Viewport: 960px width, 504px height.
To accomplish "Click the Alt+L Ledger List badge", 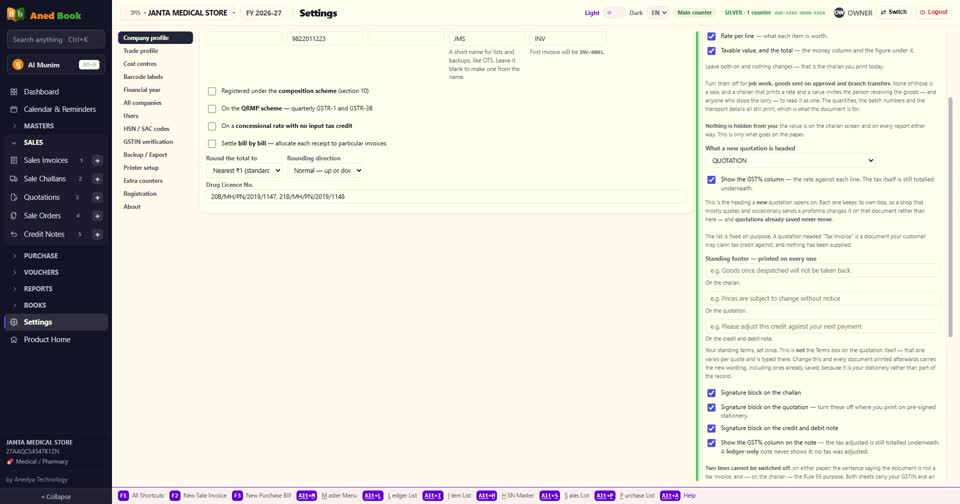I will click(x=372, y=495).
